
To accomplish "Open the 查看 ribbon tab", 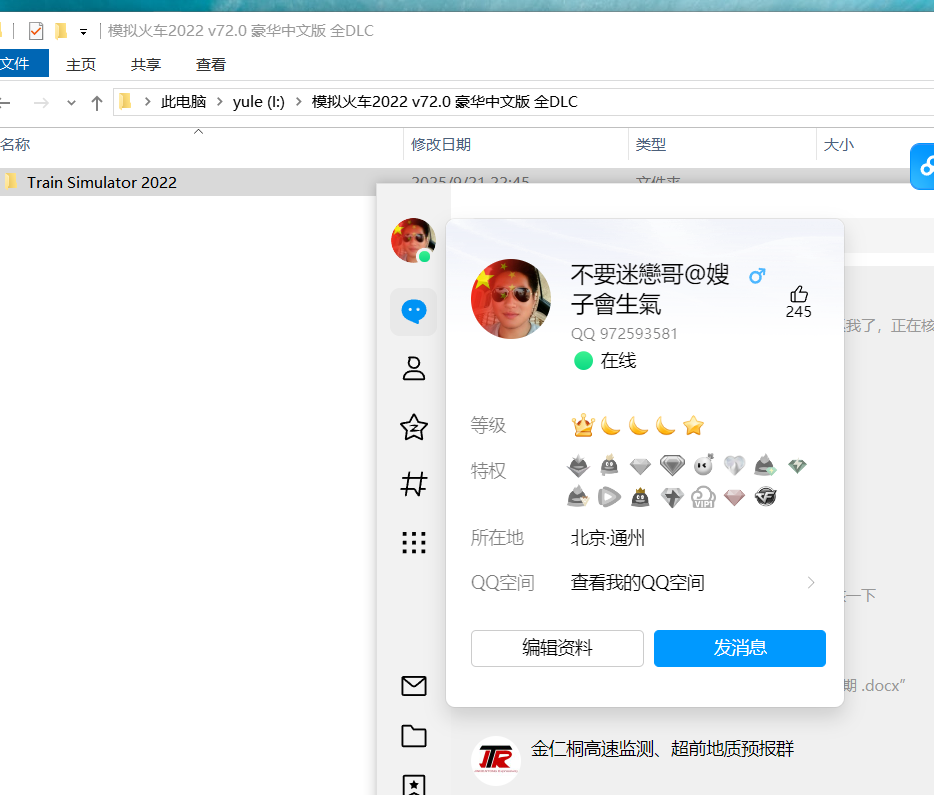I will click(210, 65).
